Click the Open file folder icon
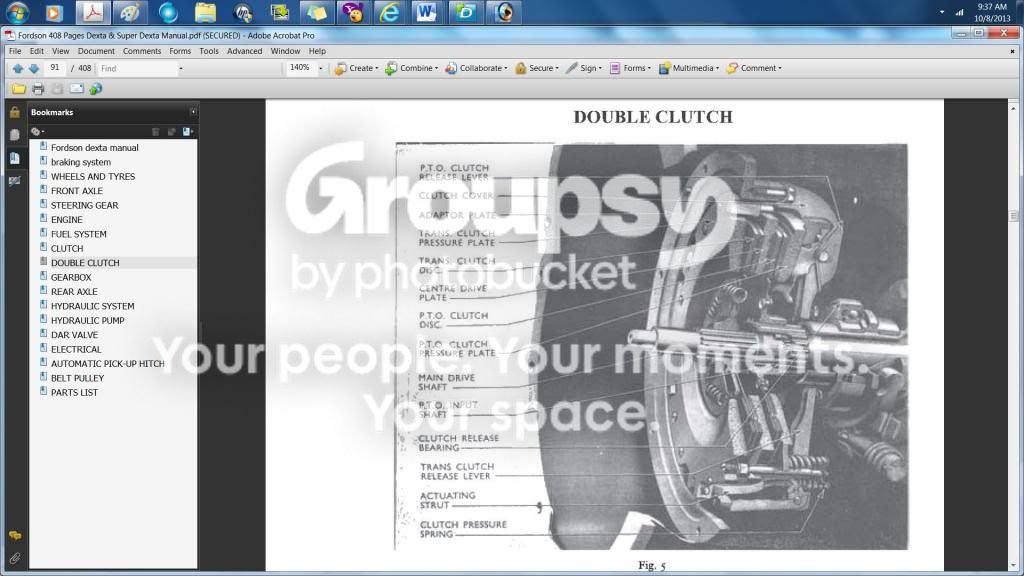This screenshot has height=576, width=1024. pyautogui.click(x=18, y=89)
